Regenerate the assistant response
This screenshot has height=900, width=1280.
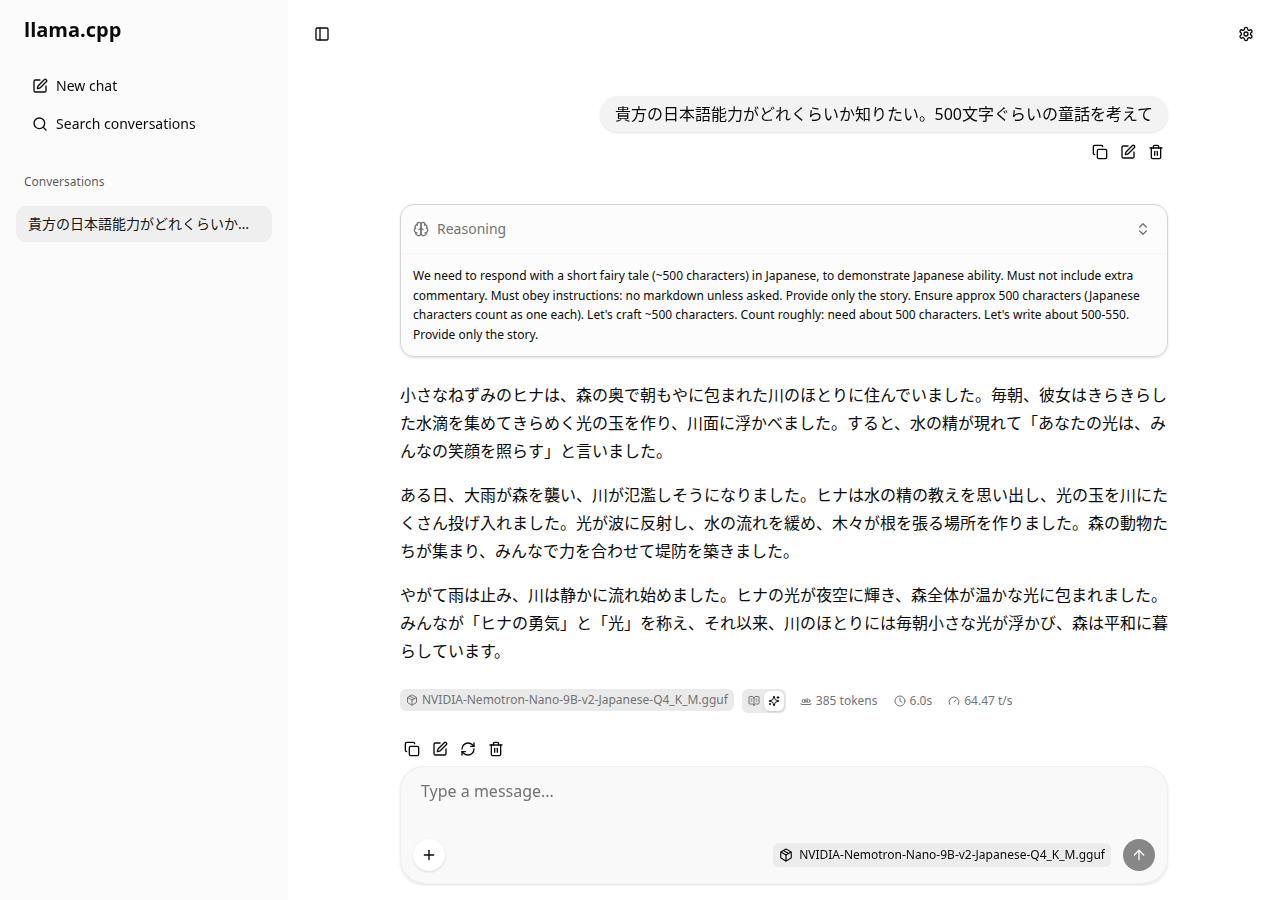tap(468, 749)
